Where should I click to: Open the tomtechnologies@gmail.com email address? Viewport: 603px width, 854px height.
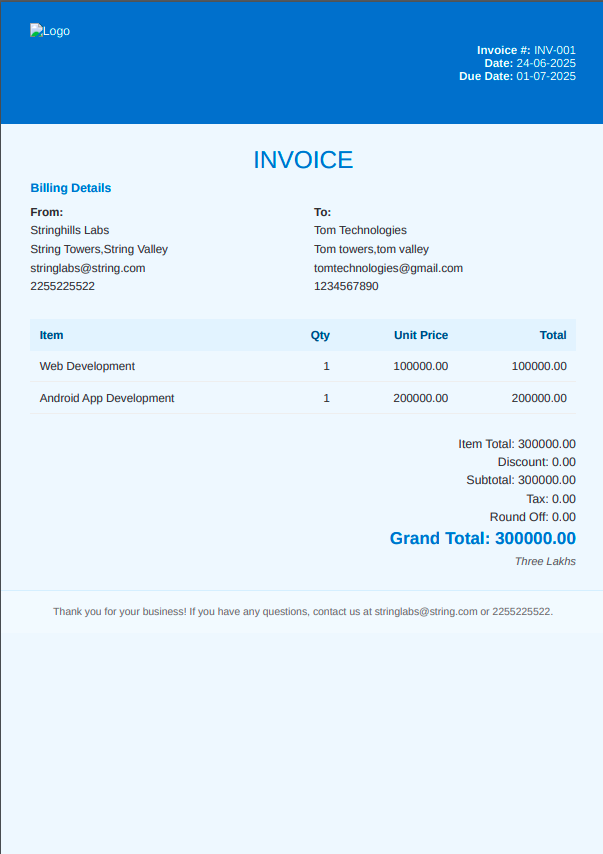pyautogui.click(x=388, y=268)
